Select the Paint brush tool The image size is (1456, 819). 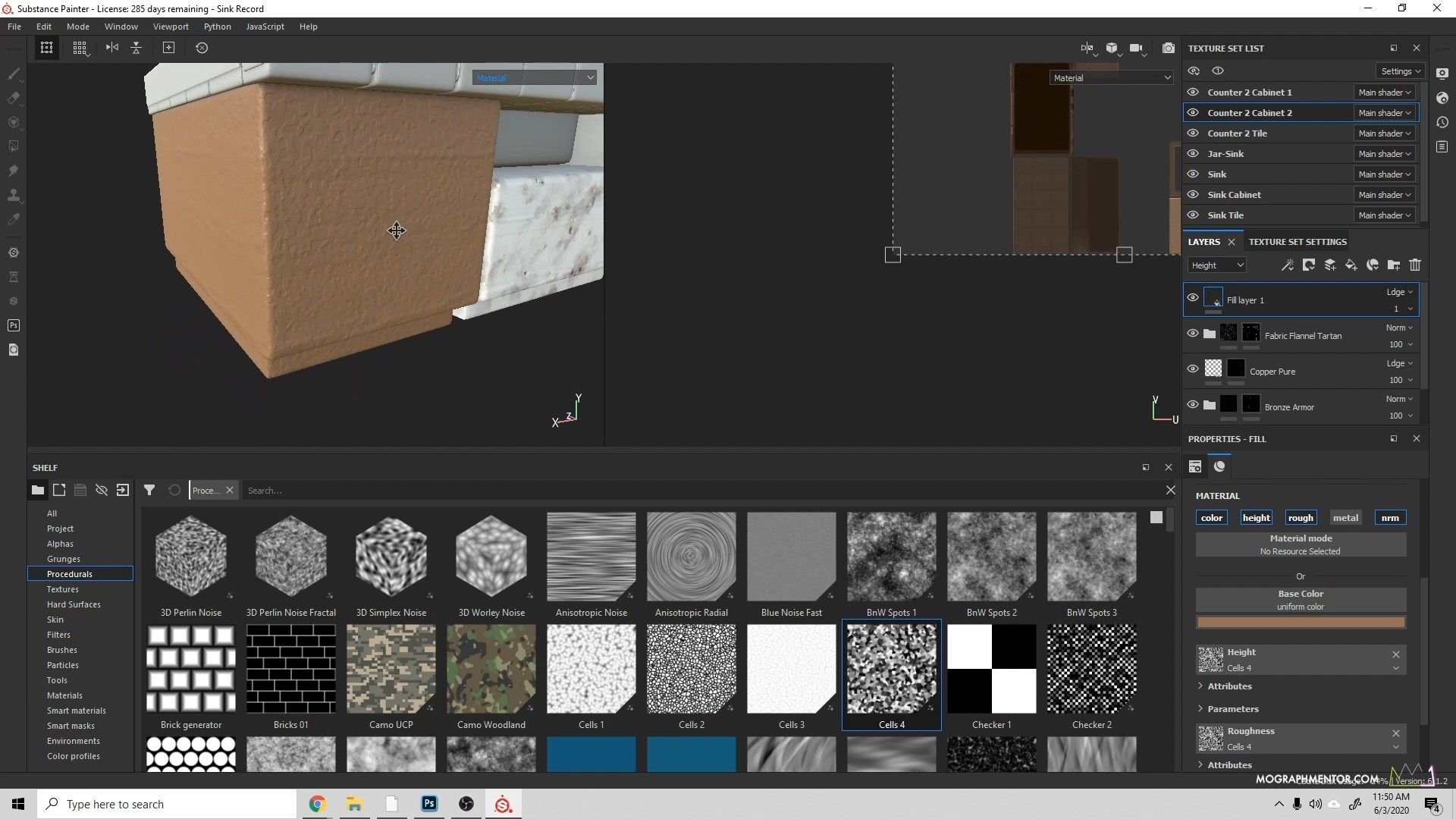pyautogui.click(x=13, y=74)
